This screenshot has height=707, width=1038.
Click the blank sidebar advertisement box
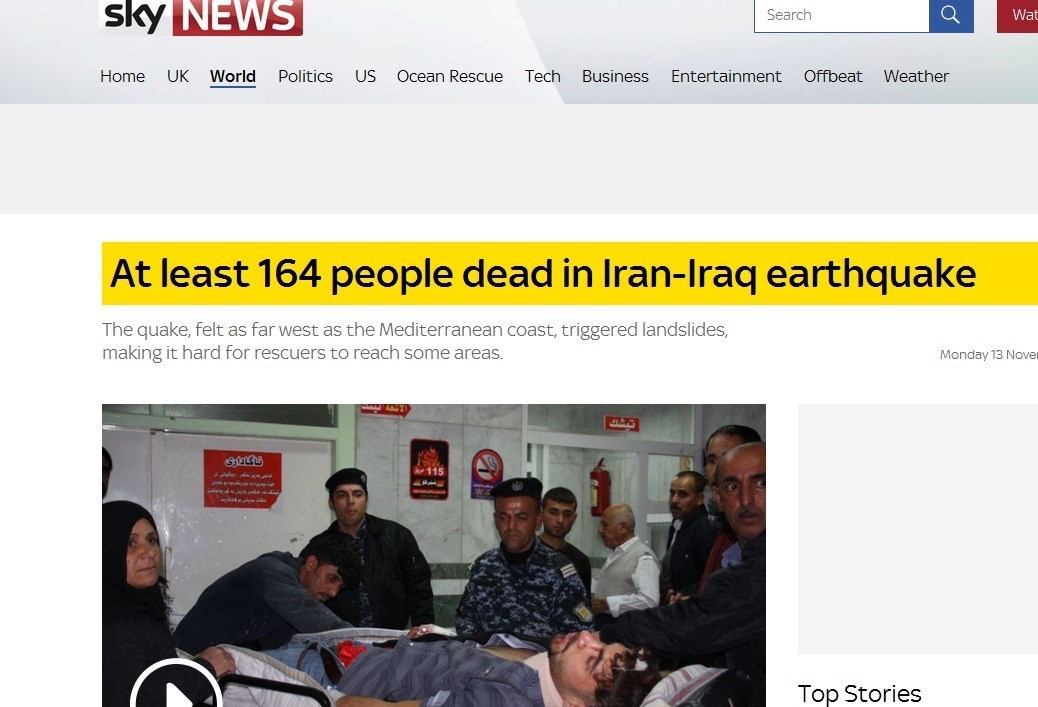click(x=918, y=528)
